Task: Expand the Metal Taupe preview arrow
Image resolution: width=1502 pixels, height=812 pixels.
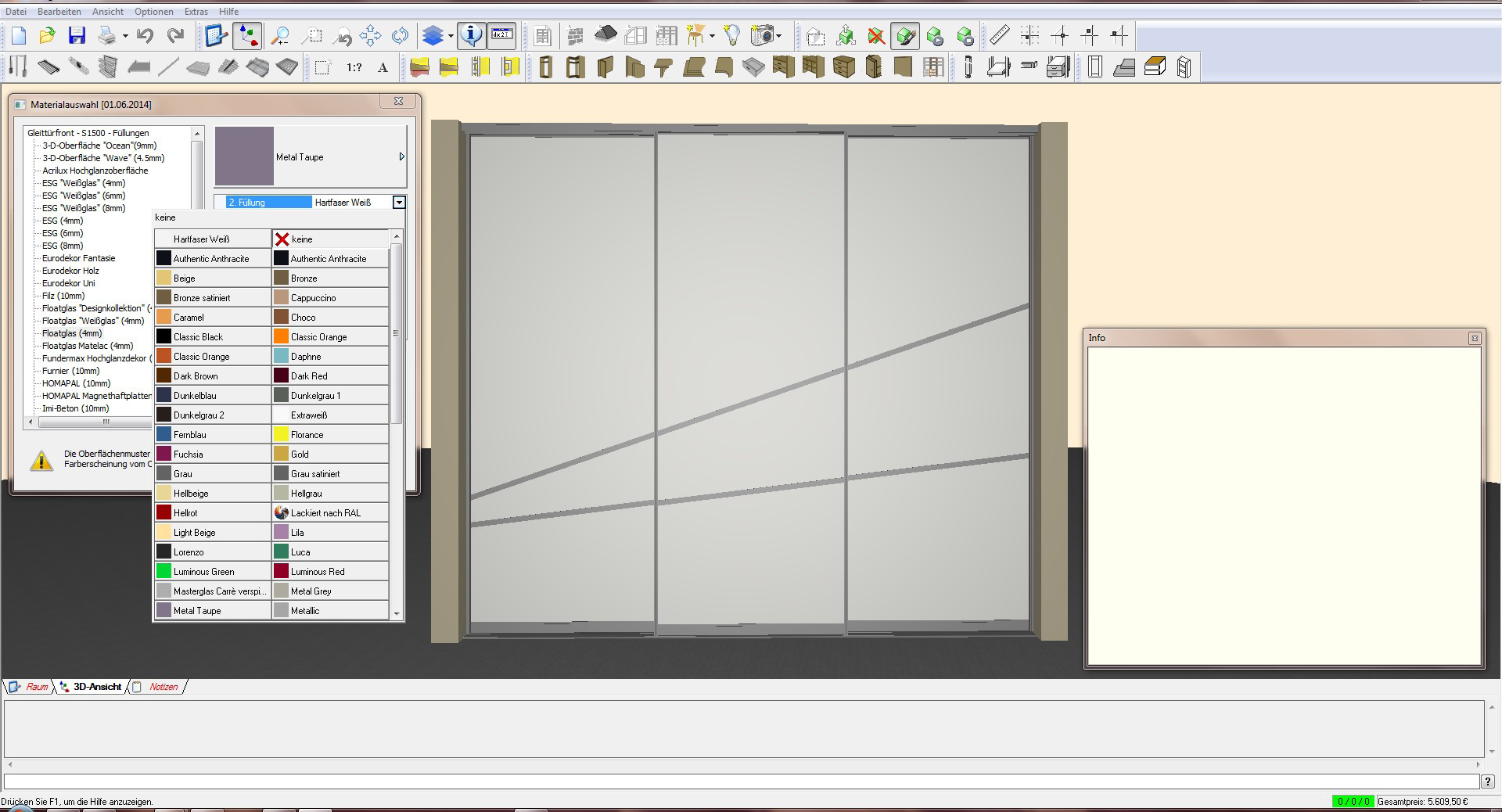Action: [x=401, y=157]
